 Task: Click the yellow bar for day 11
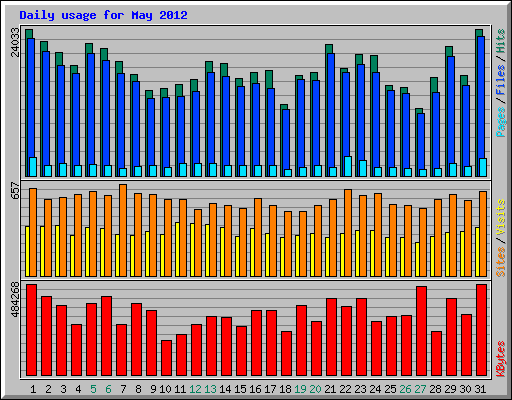(177, 249)
